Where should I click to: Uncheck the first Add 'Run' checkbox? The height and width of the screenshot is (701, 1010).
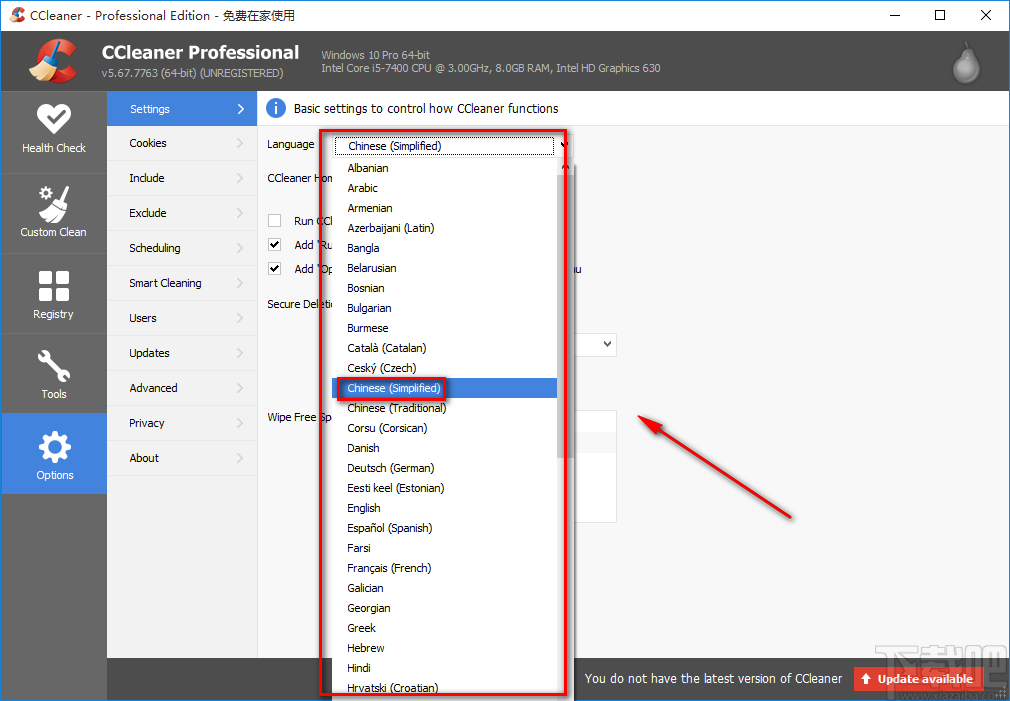click(x=274, y=245)
